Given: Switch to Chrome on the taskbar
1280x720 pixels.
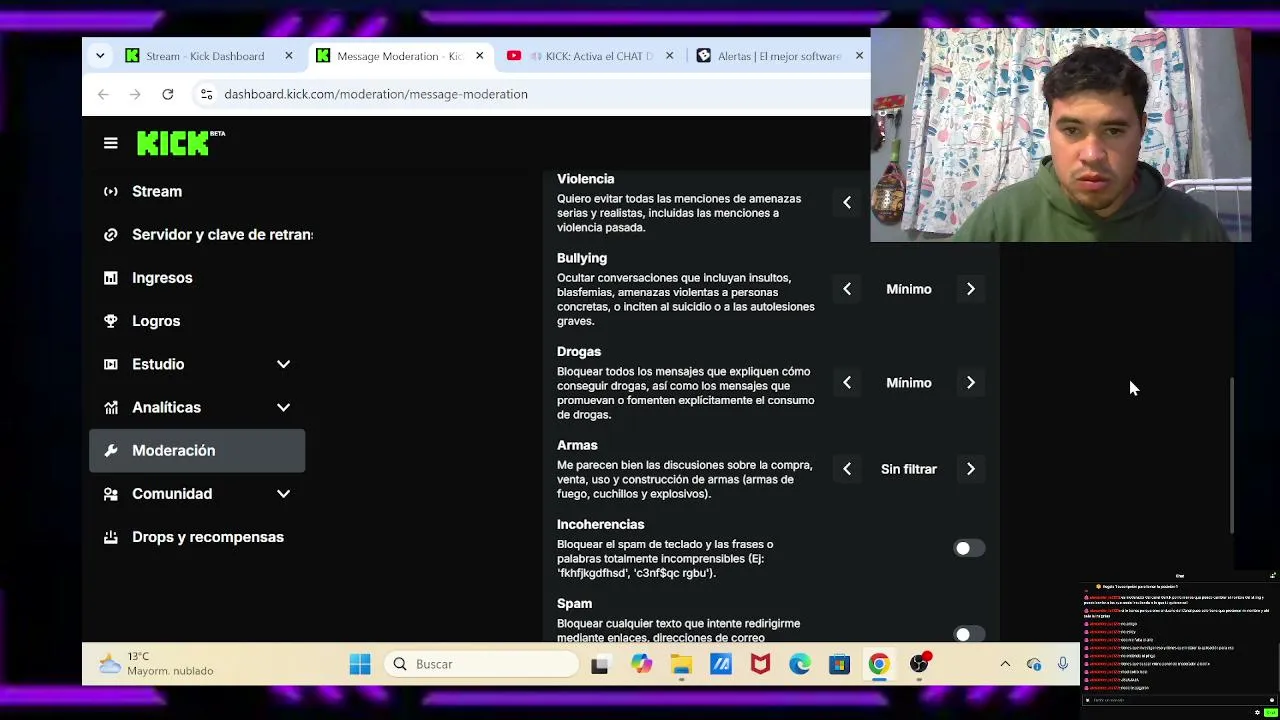Looking at the screenshot, I should (879, 664).
